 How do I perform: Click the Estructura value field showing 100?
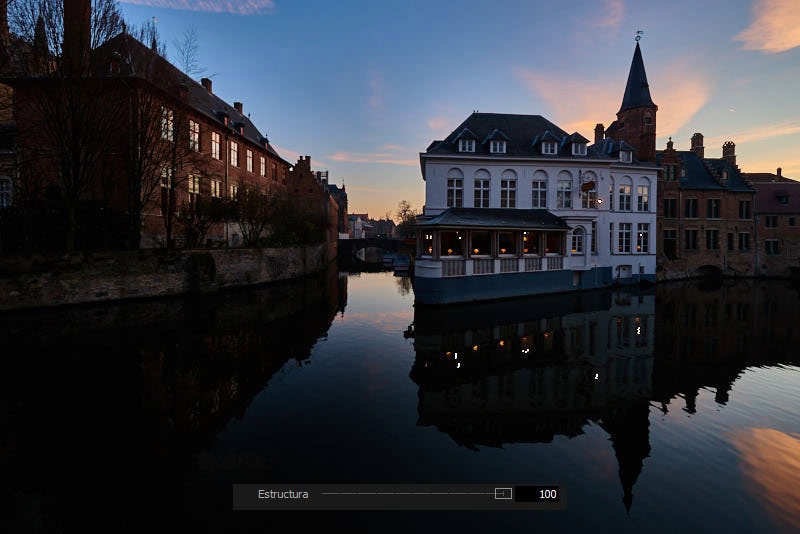[537, 494]
